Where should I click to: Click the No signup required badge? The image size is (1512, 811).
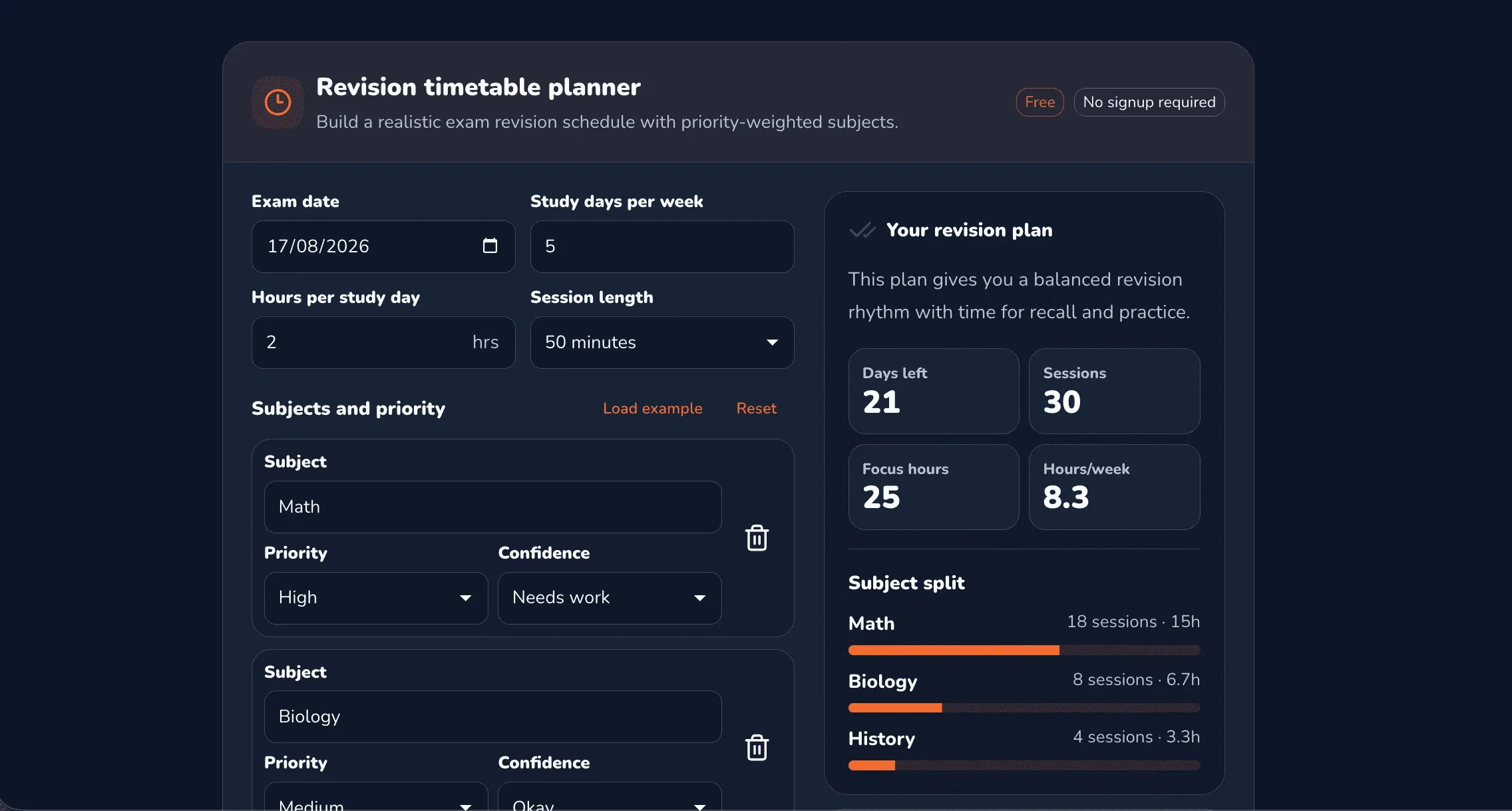pos(1149,102)
